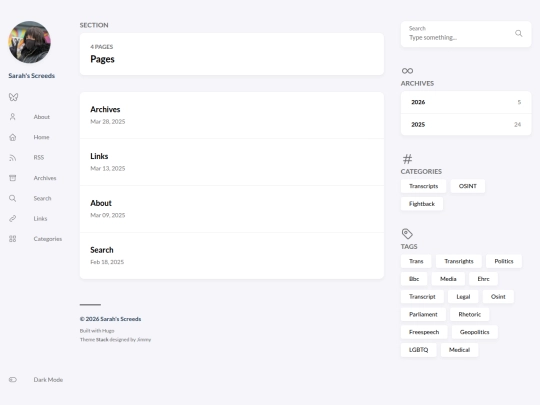Select the Rhetoric tag

tap(469, 314)
